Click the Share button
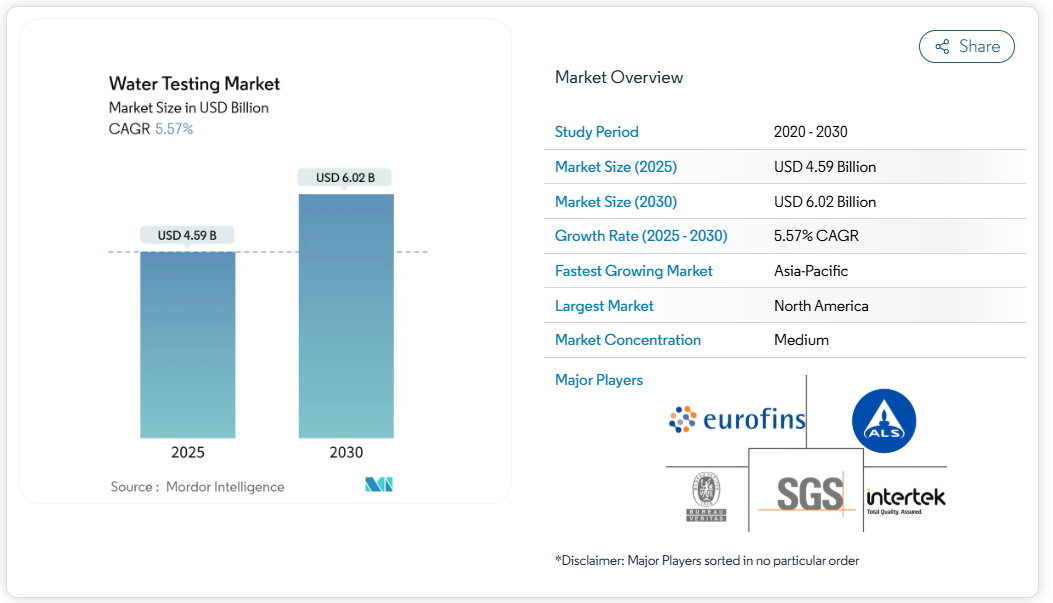Image resolution: width=1053 pixels, height=603 pixels. [966, 47]
